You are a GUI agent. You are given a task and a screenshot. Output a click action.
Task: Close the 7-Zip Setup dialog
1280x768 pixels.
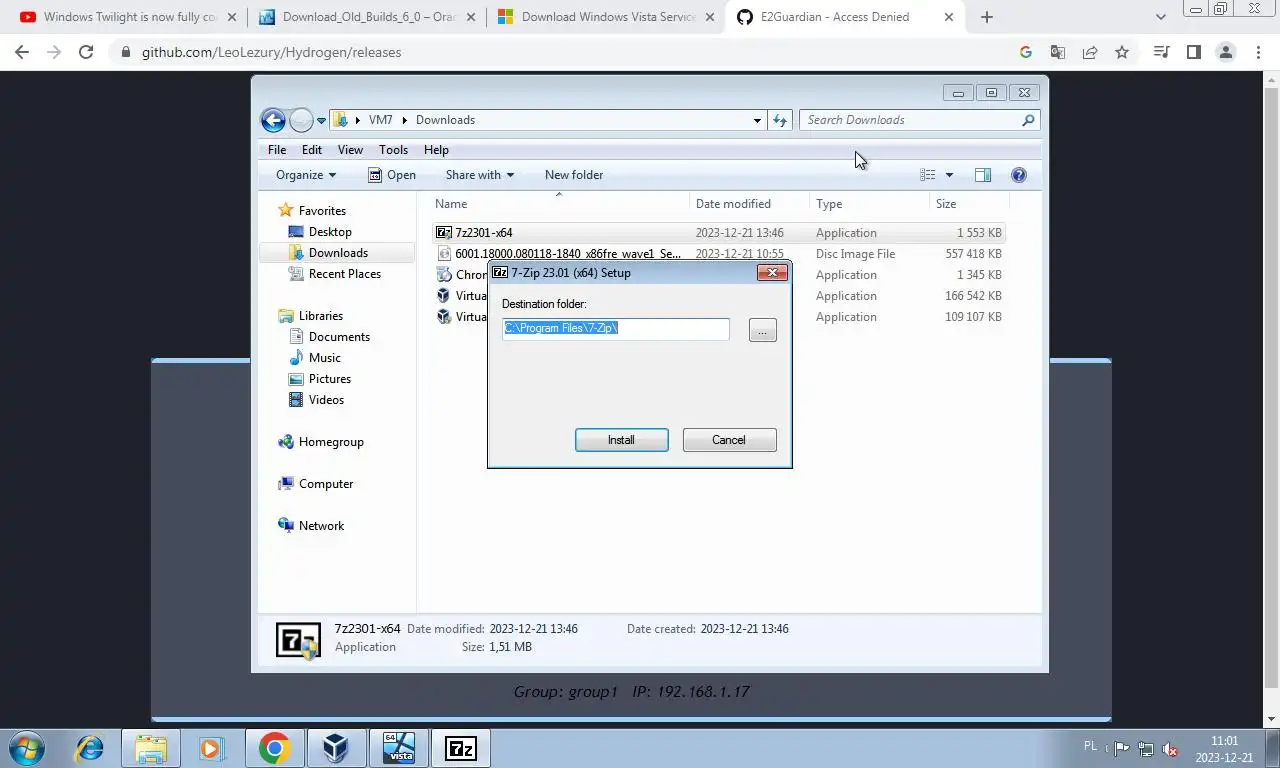click(x=772, y=272)
